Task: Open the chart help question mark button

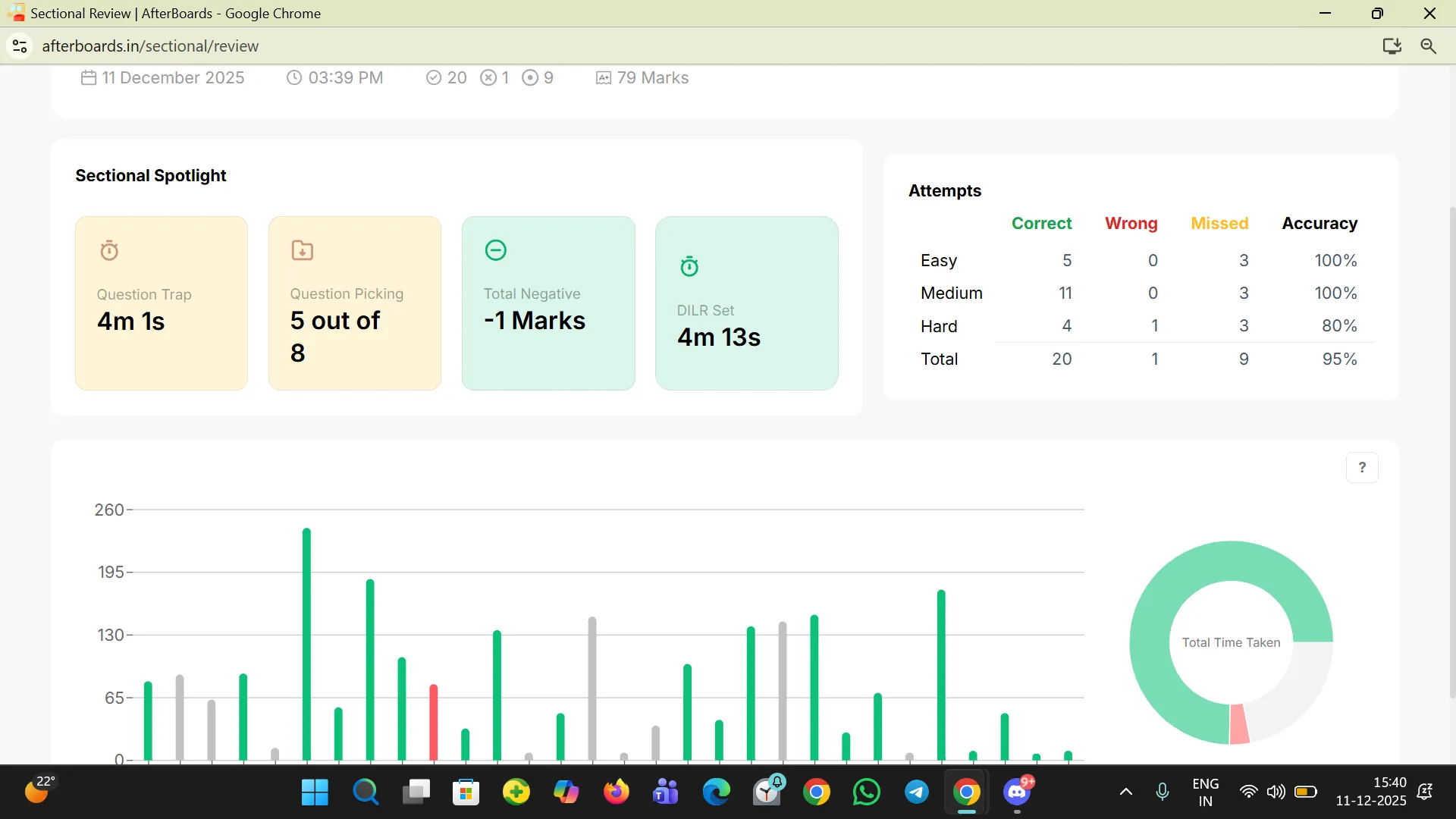Action: [1362, 467]
